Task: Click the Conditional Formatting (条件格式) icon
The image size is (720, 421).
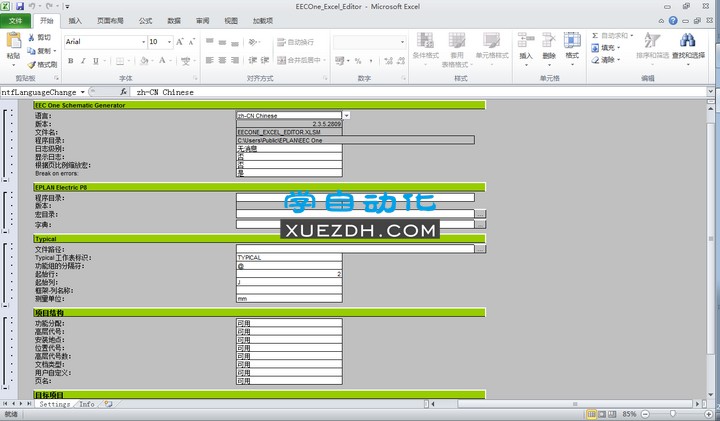Action: (425, 40)
